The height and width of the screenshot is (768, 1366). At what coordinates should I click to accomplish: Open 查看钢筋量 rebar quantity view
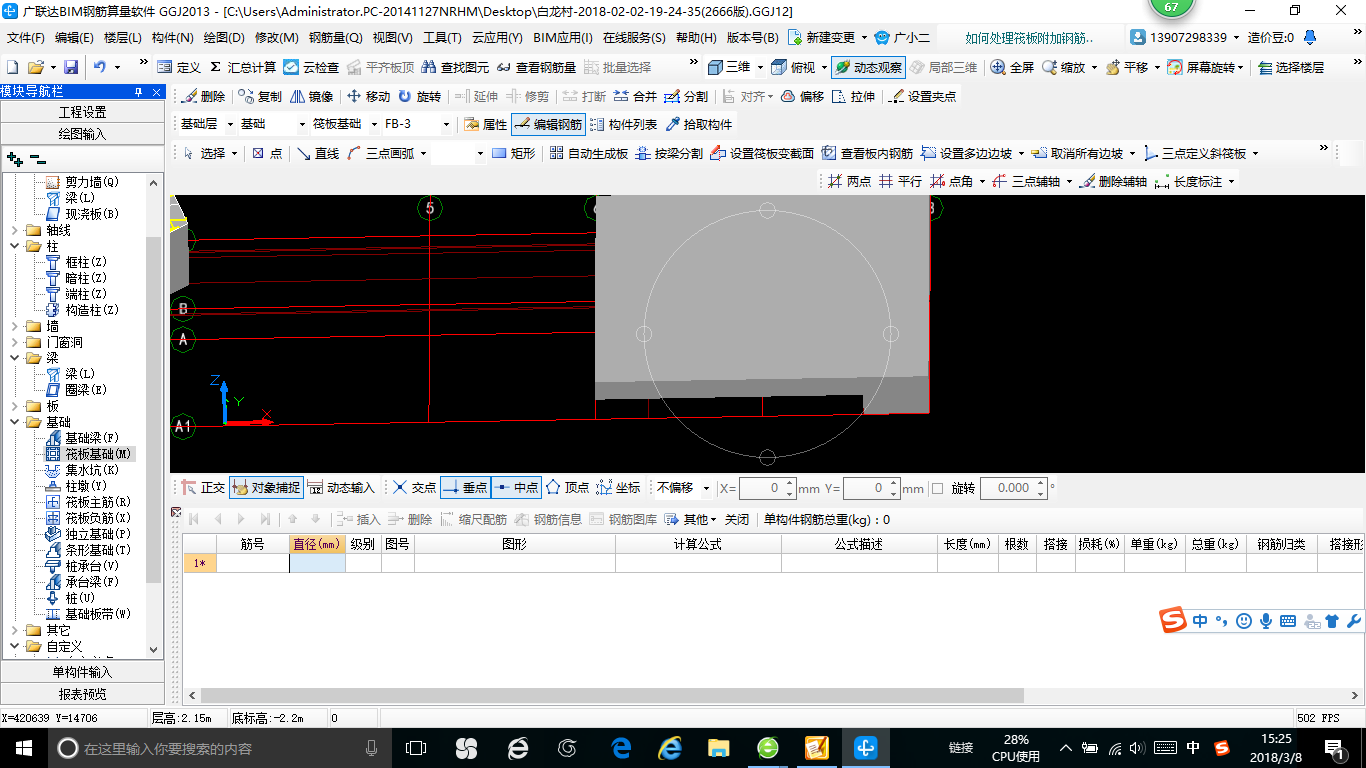click(536, 67)
